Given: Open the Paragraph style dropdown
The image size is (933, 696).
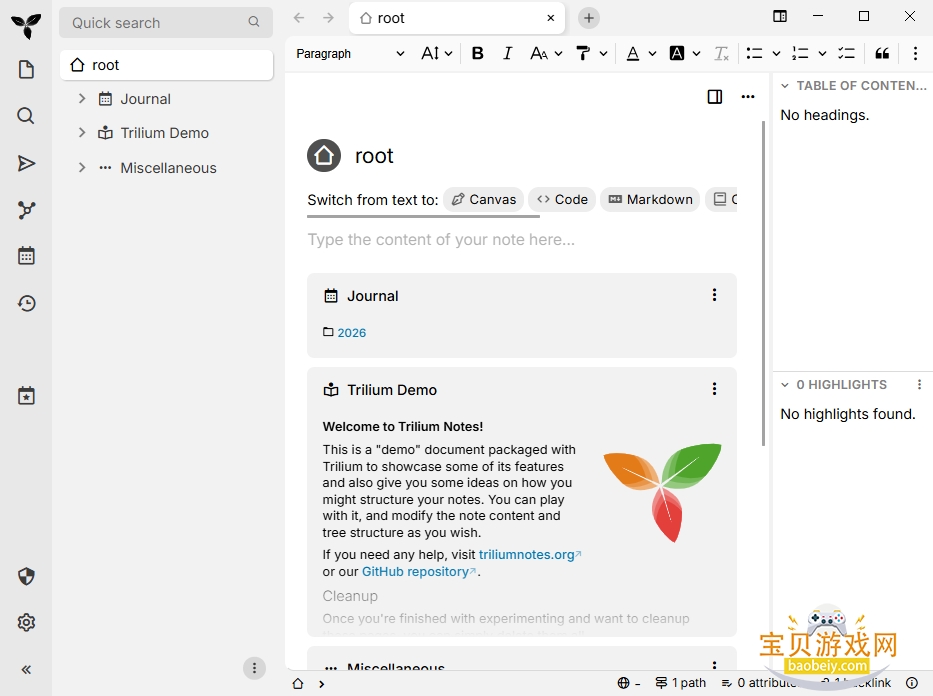Looking at the screenshot, I should click(x=350, y=54).
